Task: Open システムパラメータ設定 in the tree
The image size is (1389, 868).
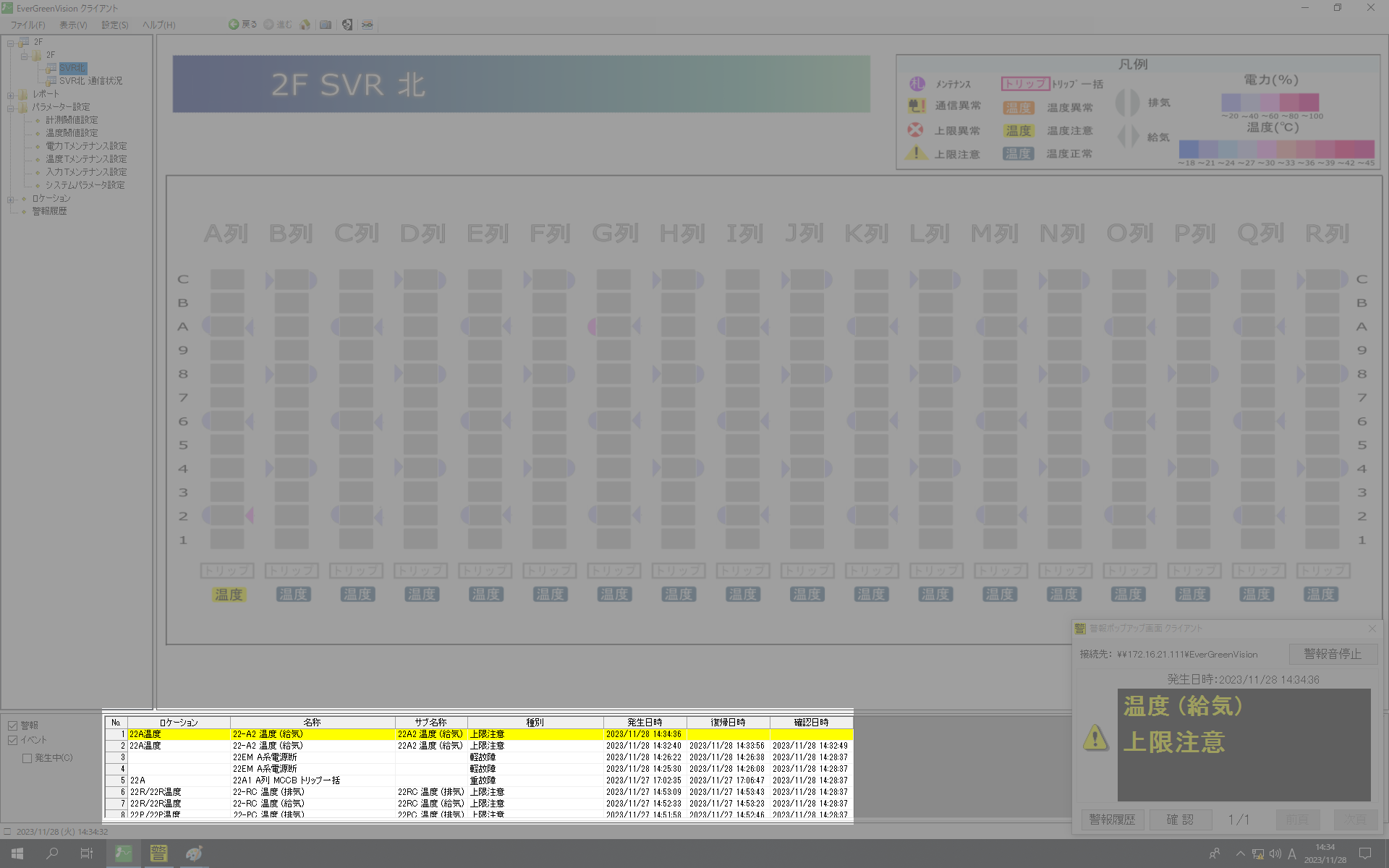Action: click(x=85, y=185)
